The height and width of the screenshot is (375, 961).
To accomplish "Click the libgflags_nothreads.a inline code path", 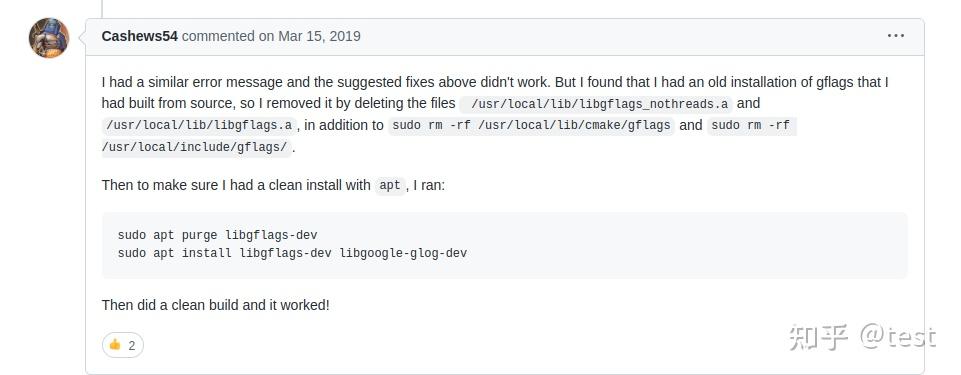I will pos(596,104).
